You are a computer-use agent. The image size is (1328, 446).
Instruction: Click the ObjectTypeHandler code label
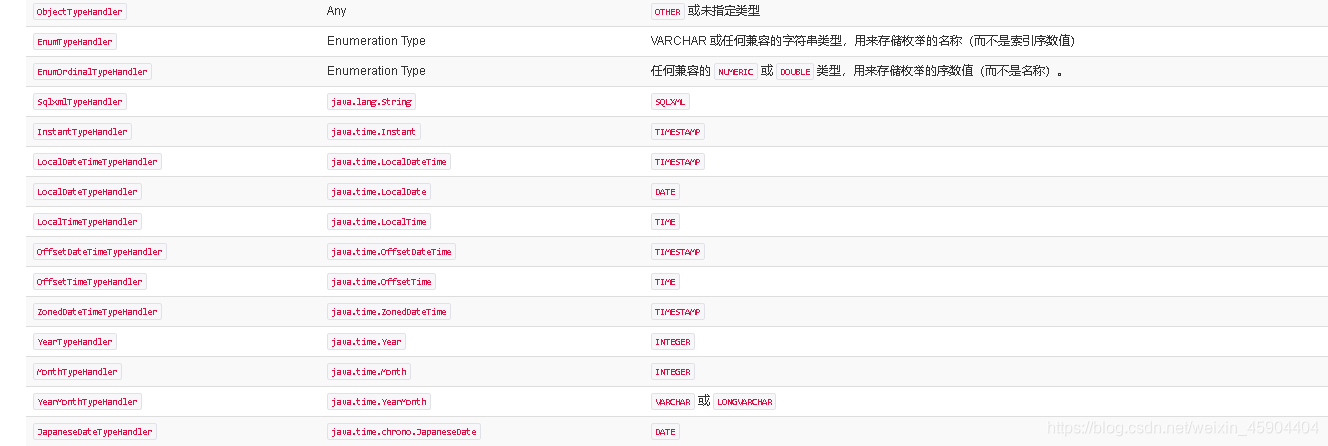click(x=80, y=12)
